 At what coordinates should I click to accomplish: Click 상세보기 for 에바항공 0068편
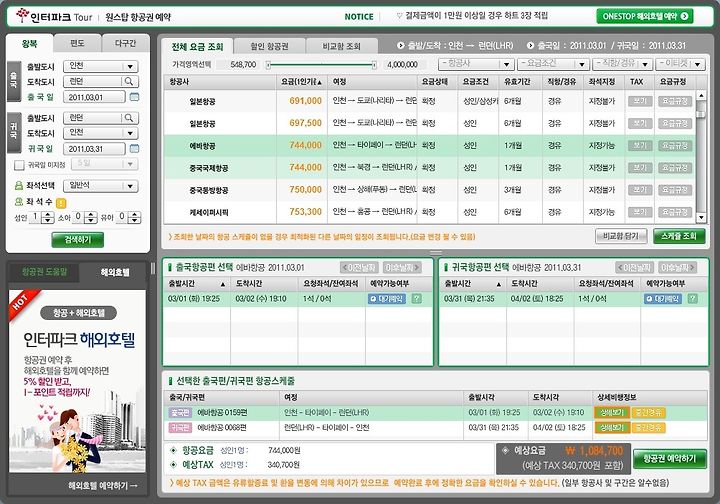click(612, 428)
